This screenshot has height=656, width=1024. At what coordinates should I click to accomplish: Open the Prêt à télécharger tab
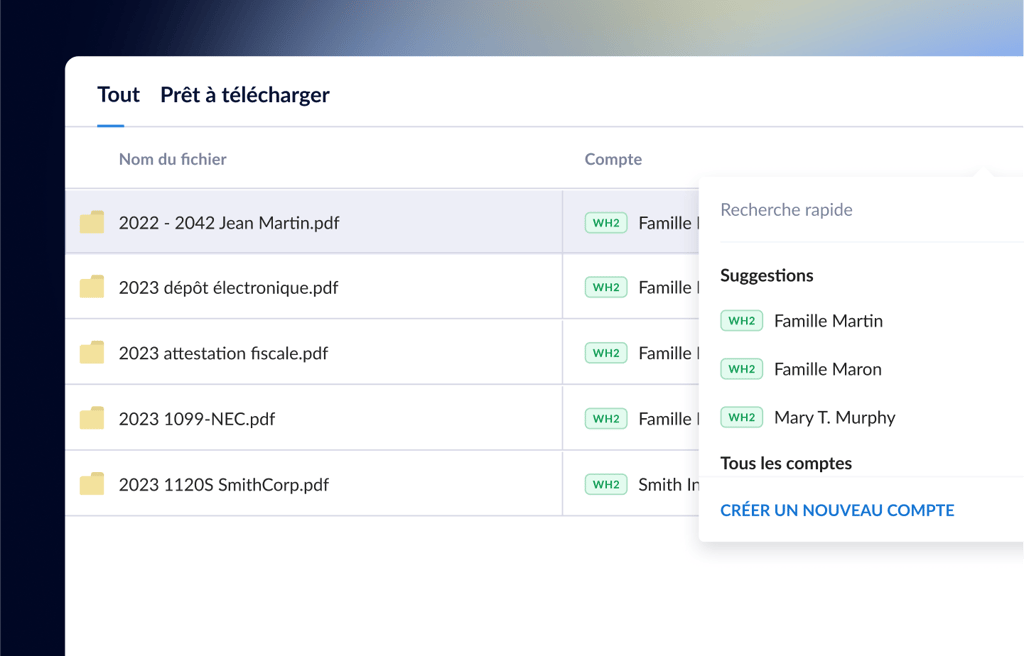(245, 95)
